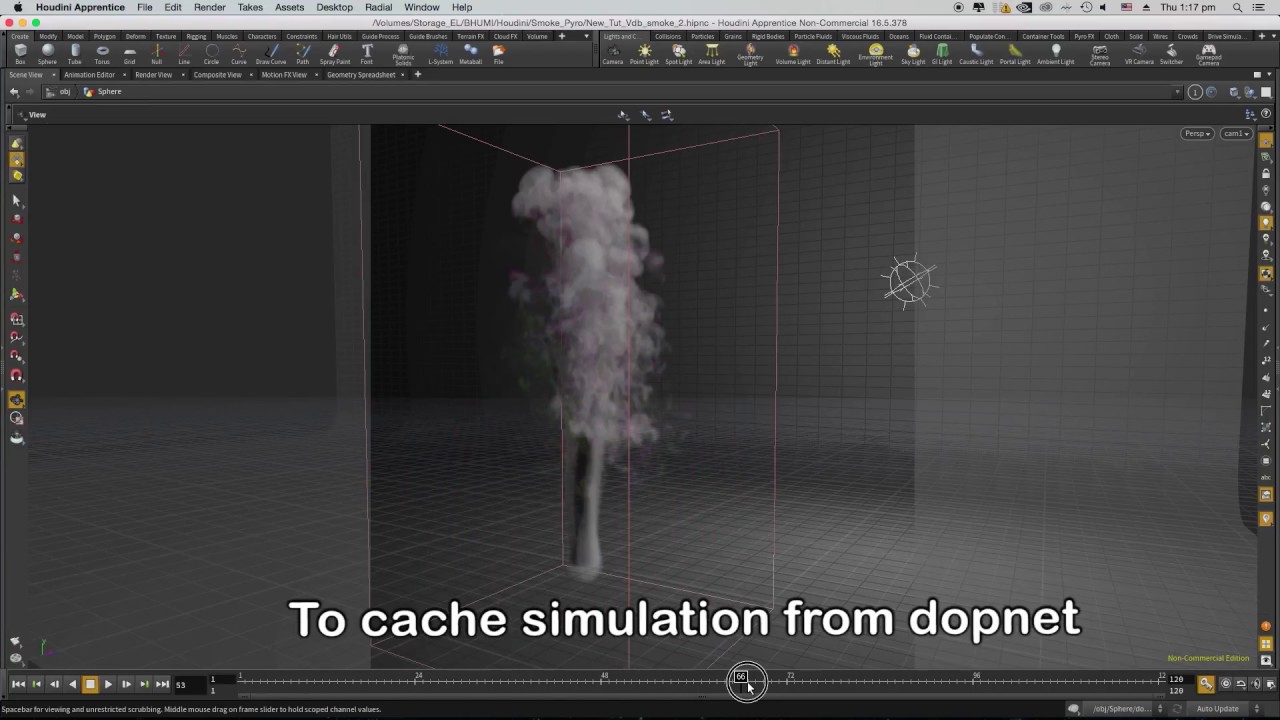Add a Sky Light
1280x720 pixels.
pyautogui.click(x=914, y=54)
